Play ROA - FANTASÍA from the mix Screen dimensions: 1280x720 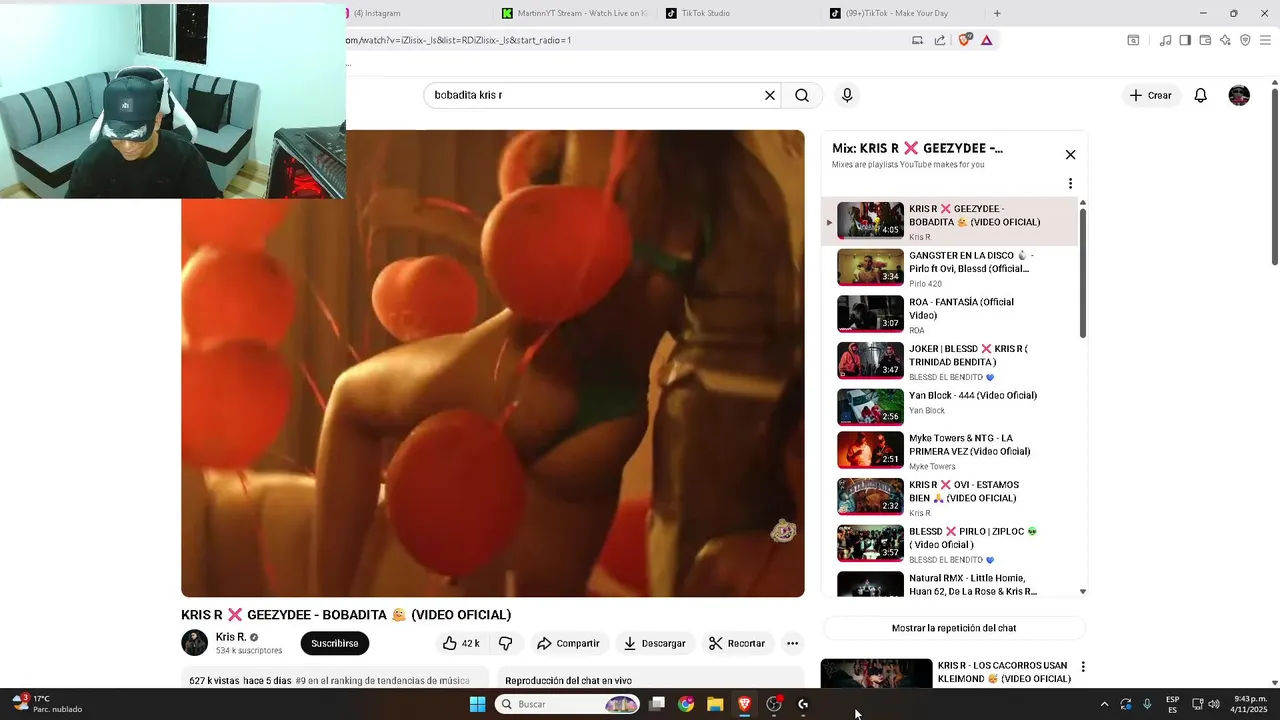point(951,315)
